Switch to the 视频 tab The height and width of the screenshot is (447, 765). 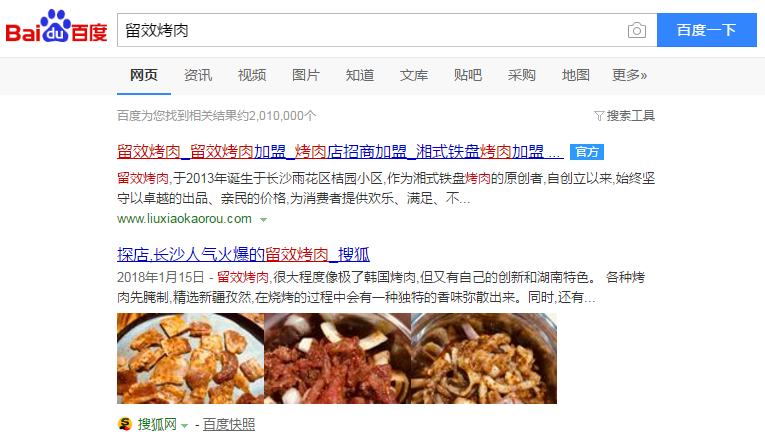(252, 75)
